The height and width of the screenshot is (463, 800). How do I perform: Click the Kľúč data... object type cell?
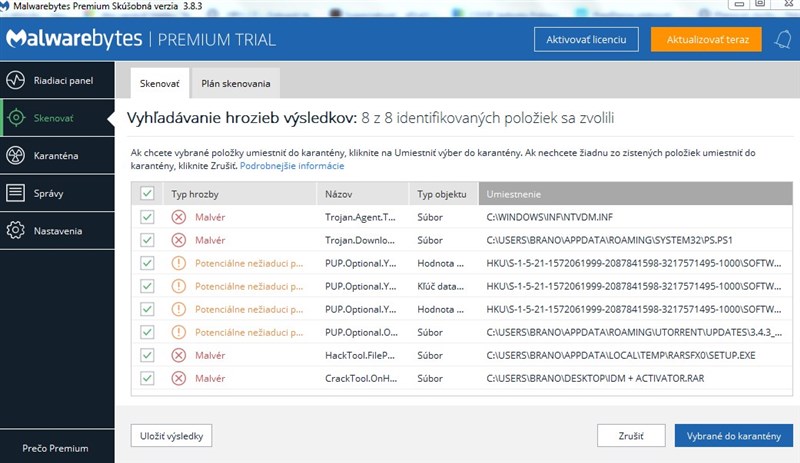pos(441,286)
